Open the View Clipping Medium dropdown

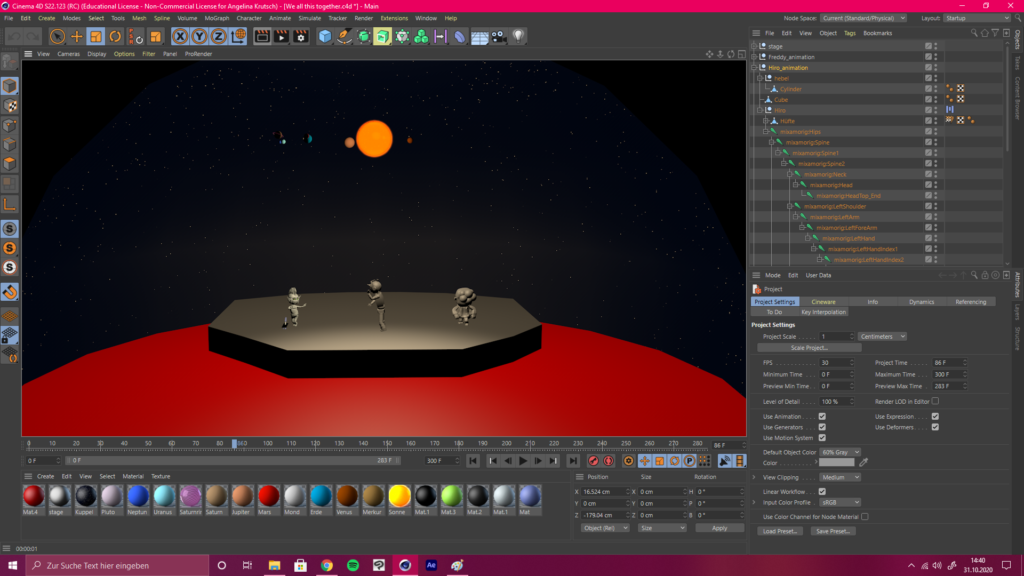pyautogui.click(x=840, y=478)
